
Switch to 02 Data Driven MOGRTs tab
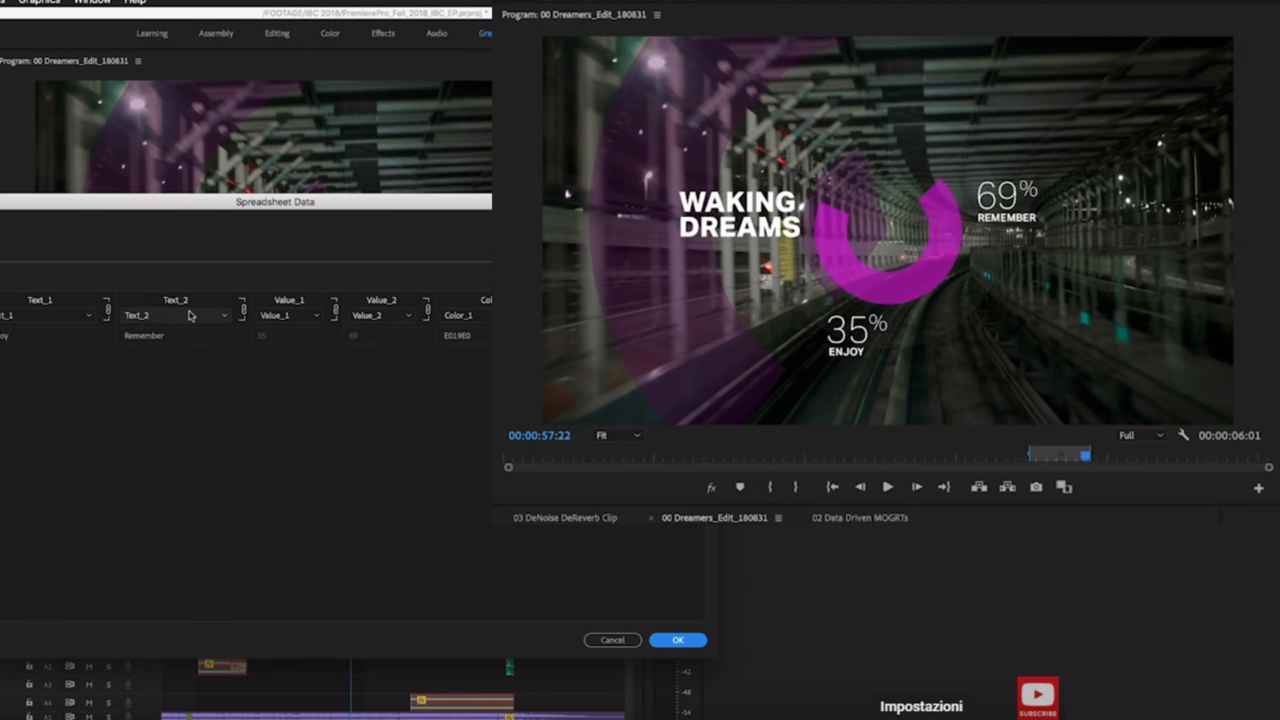860,518
